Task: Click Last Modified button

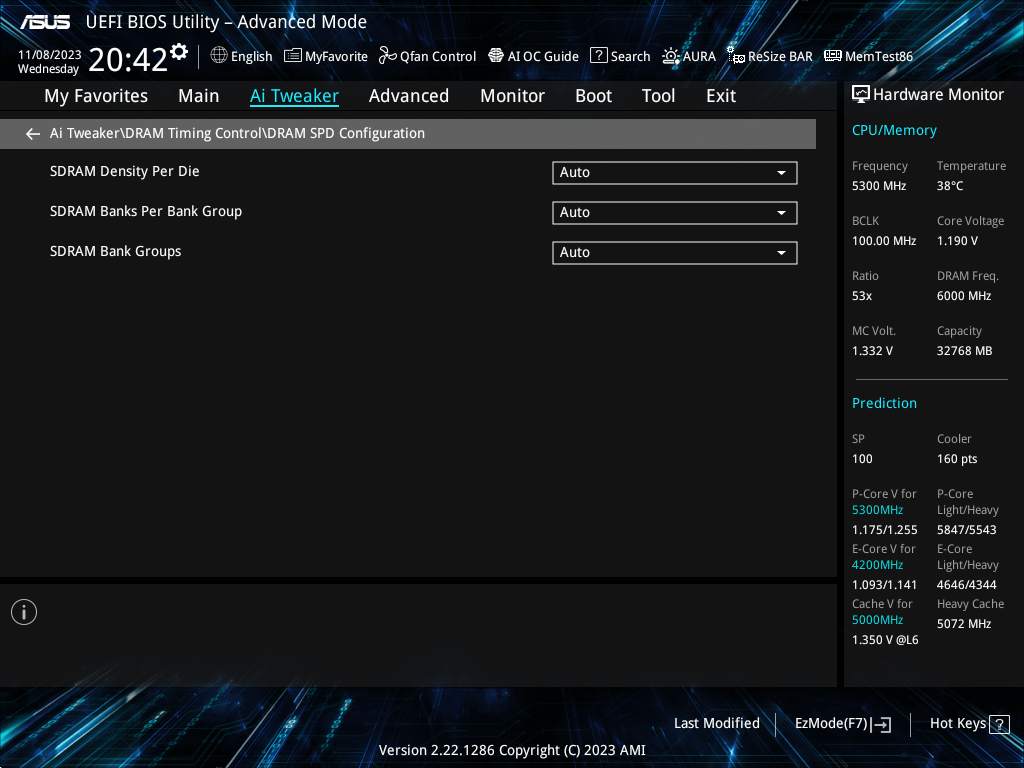Action: pos(716,724)
